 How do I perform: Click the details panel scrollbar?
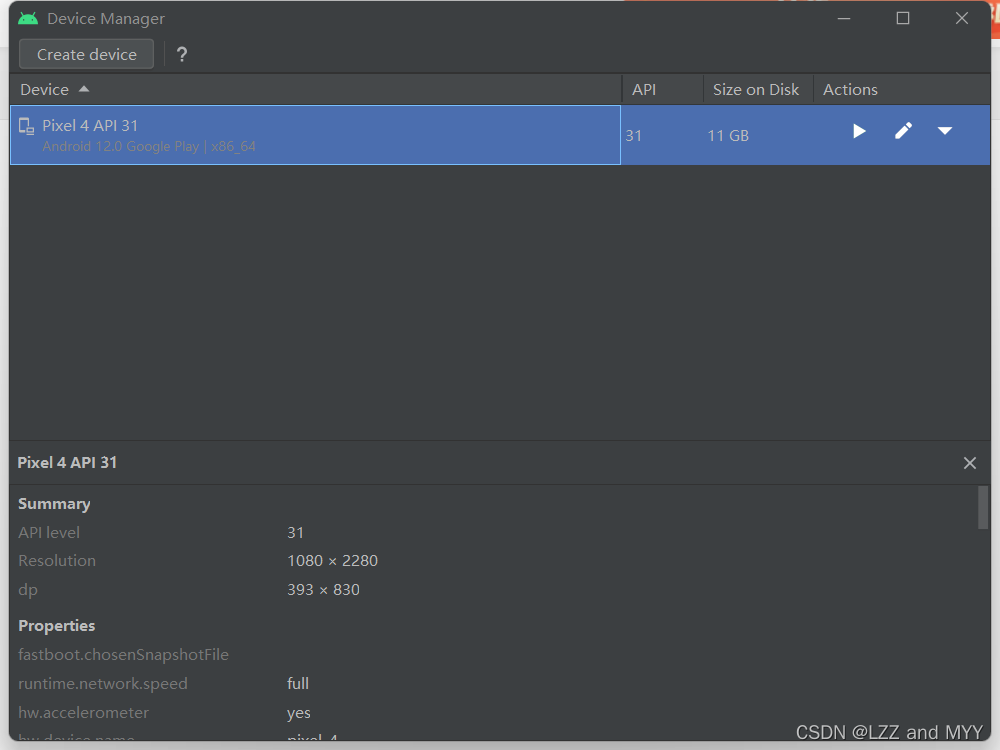pyautogui.click(x=983, y=508)
